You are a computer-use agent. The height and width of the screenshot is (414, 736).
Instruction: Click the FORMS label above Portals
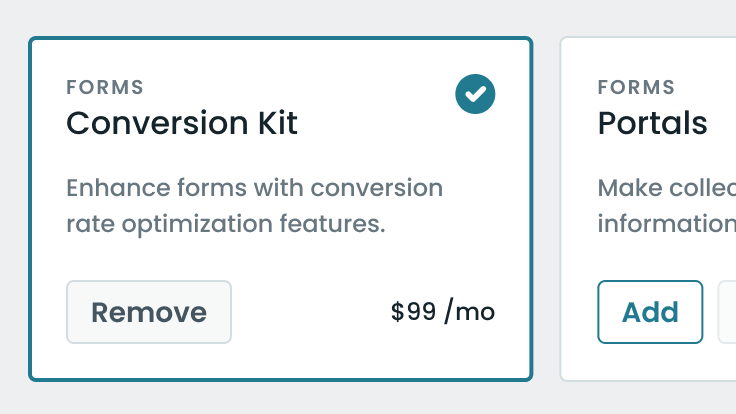coord(636,87)
